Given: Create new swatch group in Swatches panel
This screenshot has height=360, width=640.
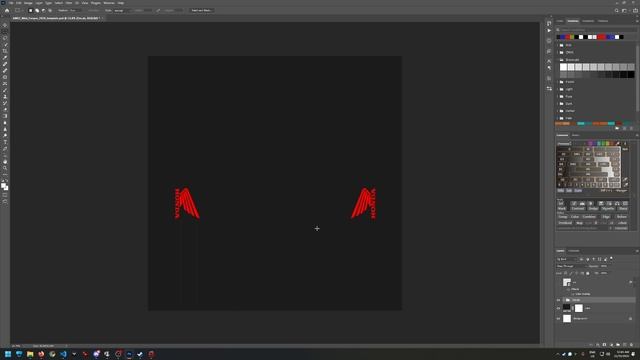Looking at the screenshot, I should (x=617, y=128).
